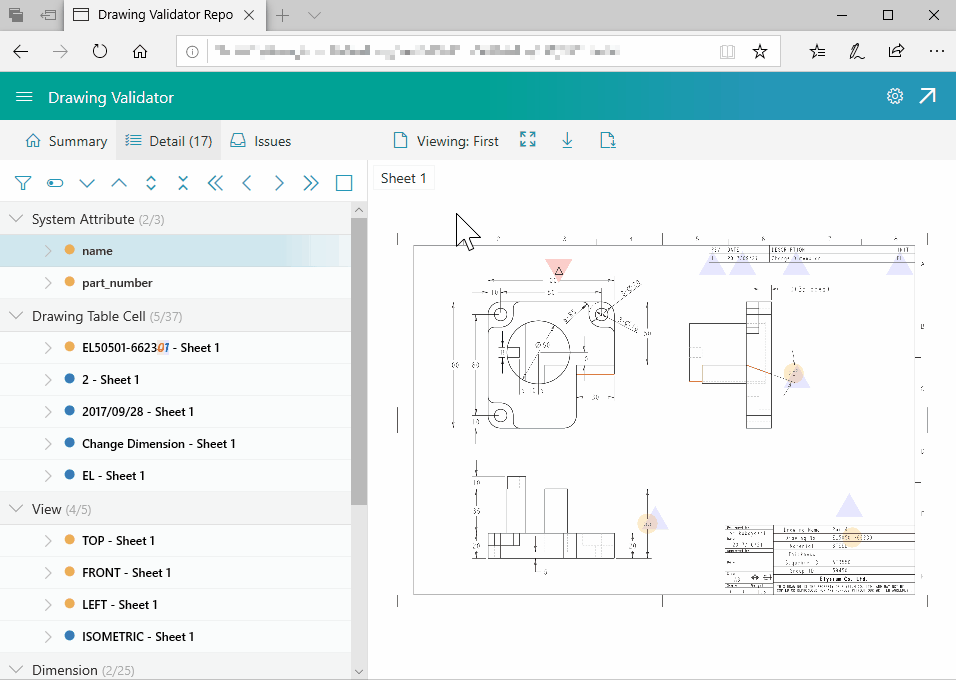Click the red triangle marker on drawing
This screenshot has width=956, height=680.
point(559,269)
